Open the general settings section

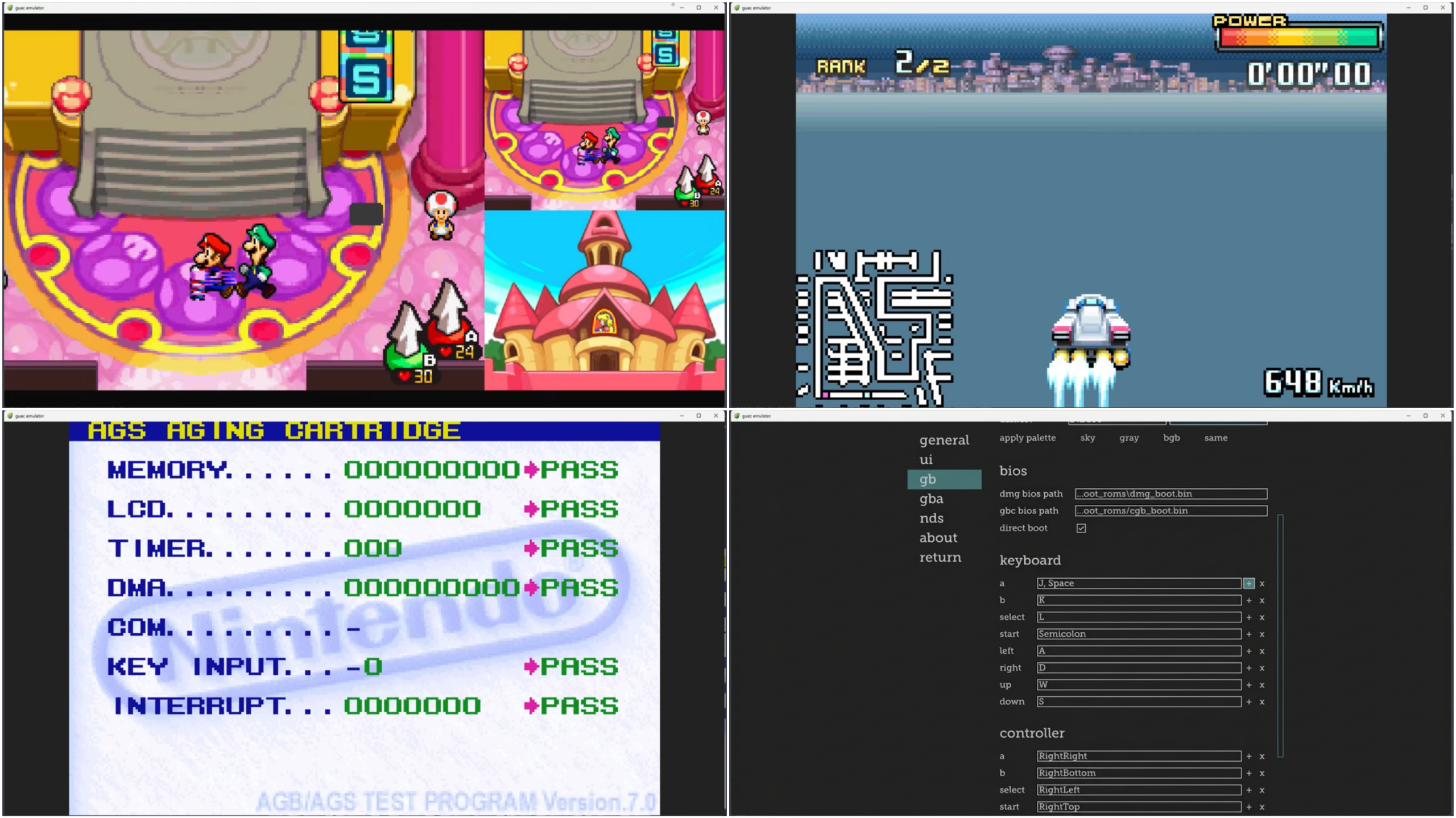(x=944, y=440)
